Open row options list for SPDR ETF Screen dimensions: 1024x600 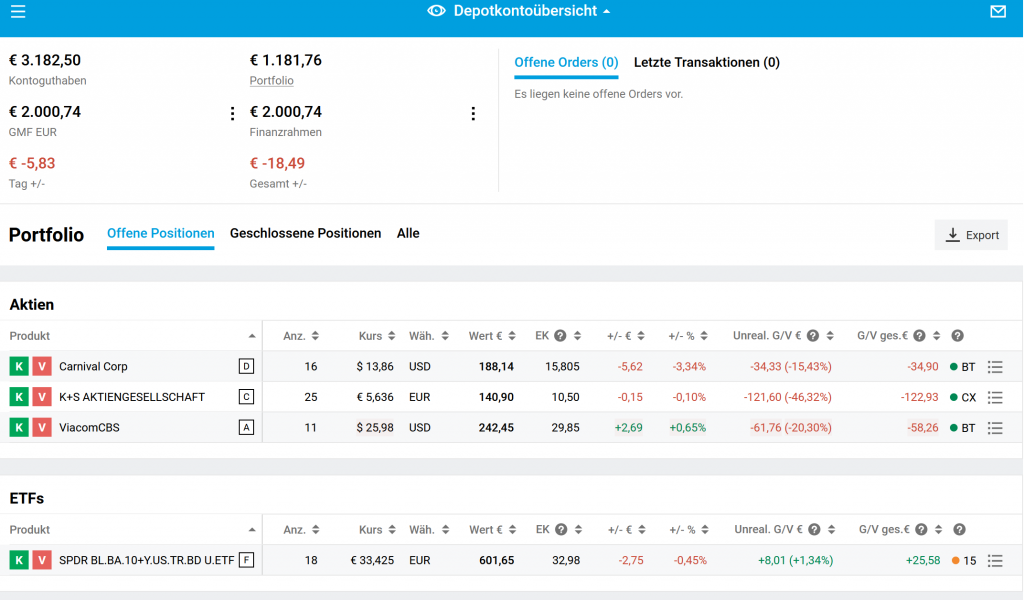995,561
